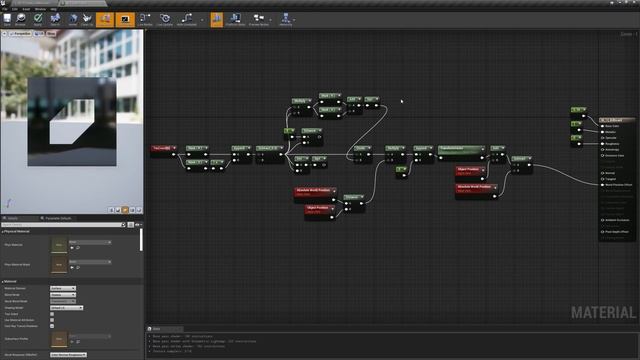This screenshot has width=640, height=360.
Task: Open the Help menu
Action: pos(53,9)
